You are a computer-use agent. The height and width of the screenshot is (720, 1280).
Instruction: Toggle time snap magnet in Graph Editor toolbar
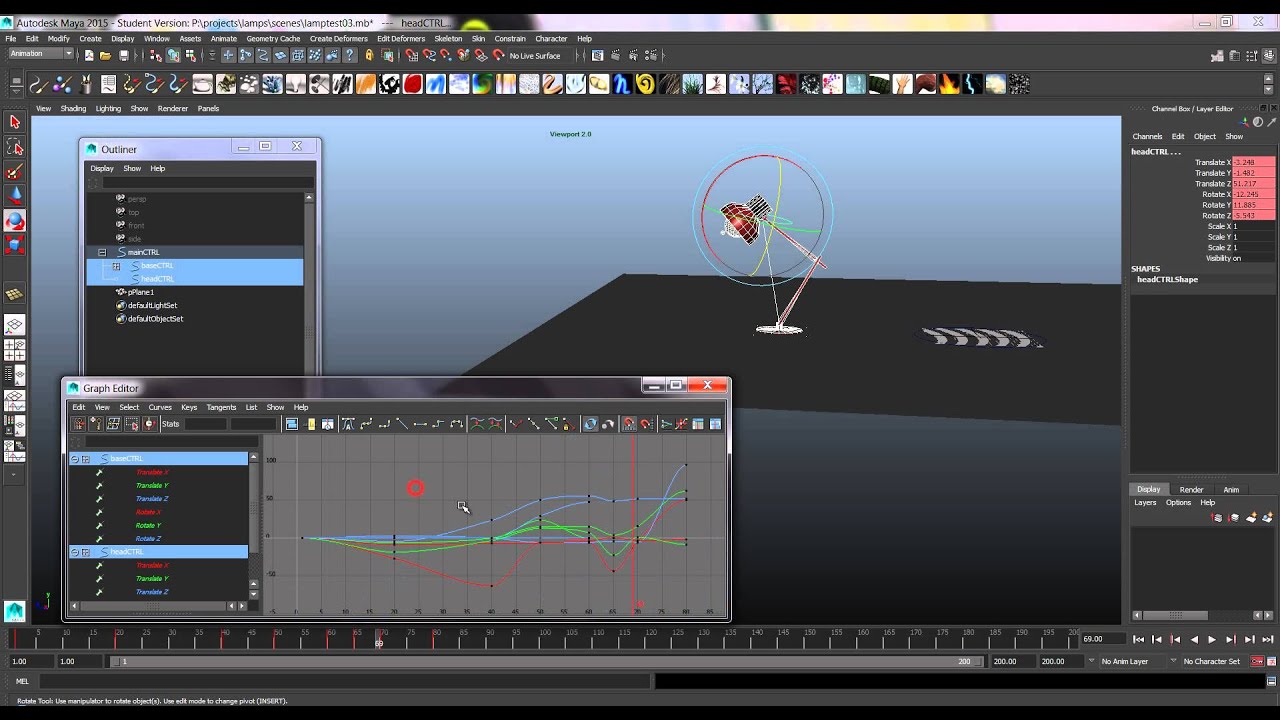pyautogui.click(x=629, y=424)
